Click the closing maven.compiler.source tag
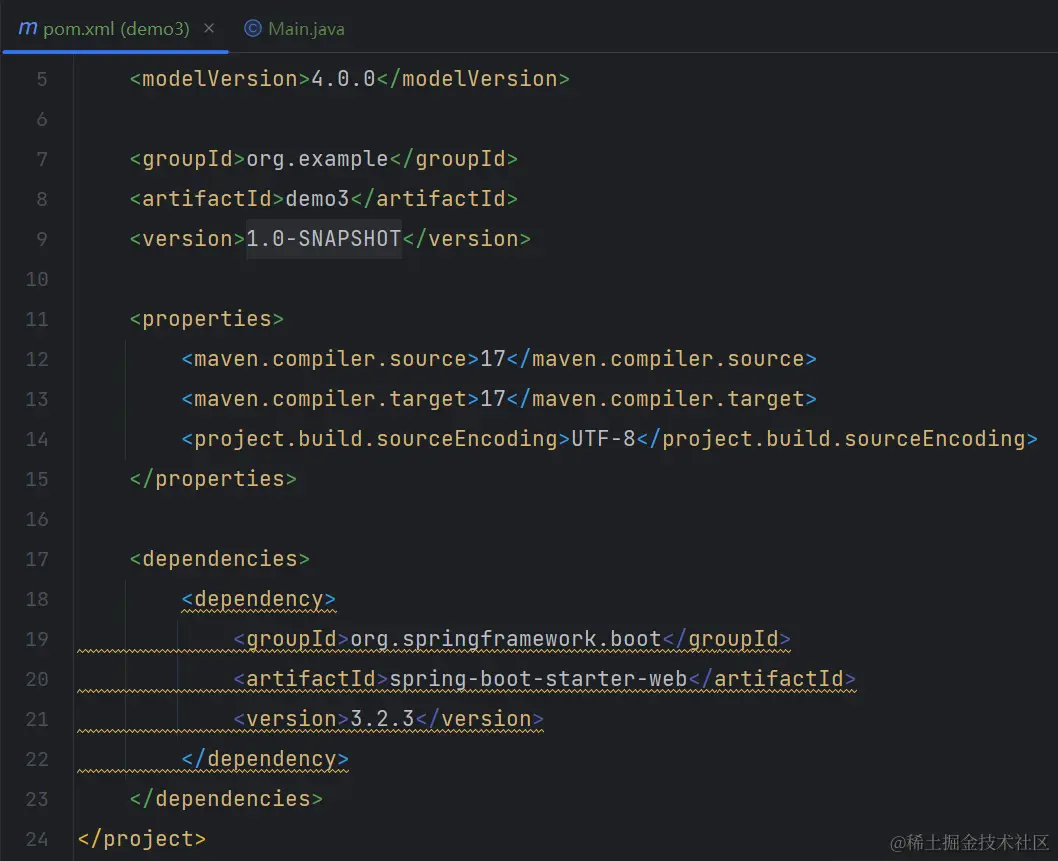This screenshot has width=1058, height=861. coord(662,359)
